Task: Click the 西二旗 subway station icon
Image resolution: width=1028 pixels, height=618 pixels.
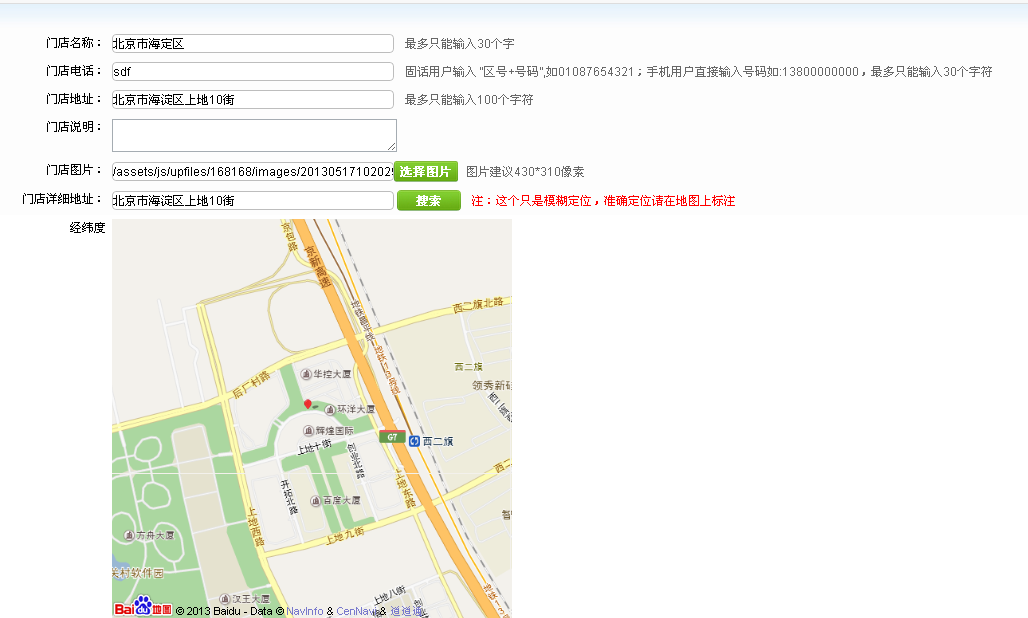Action: coord(414,441)
